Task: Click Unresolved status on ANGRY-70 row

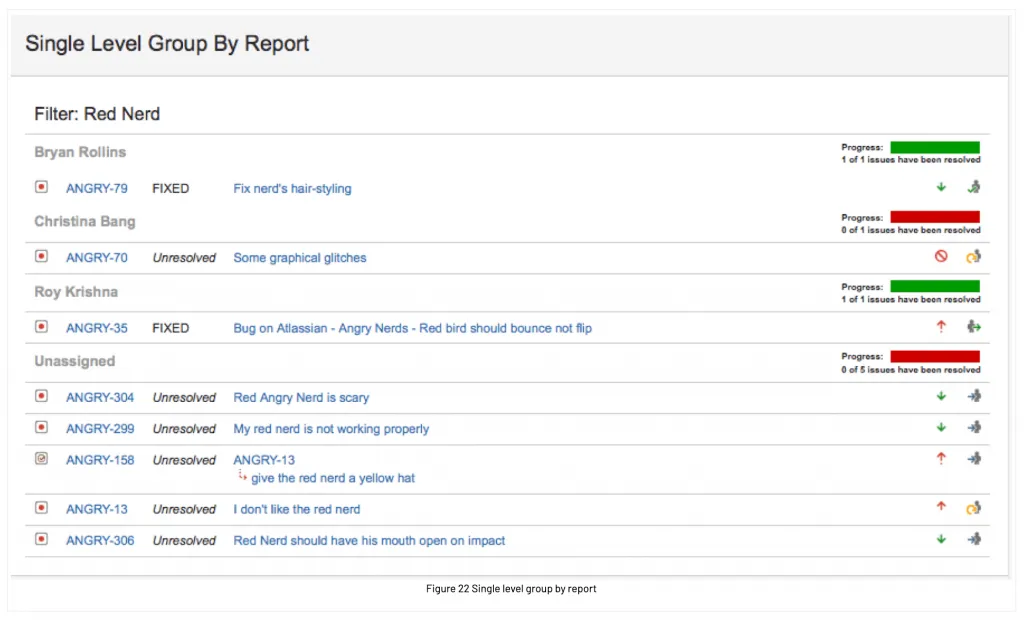Action: tap(184, 257)
